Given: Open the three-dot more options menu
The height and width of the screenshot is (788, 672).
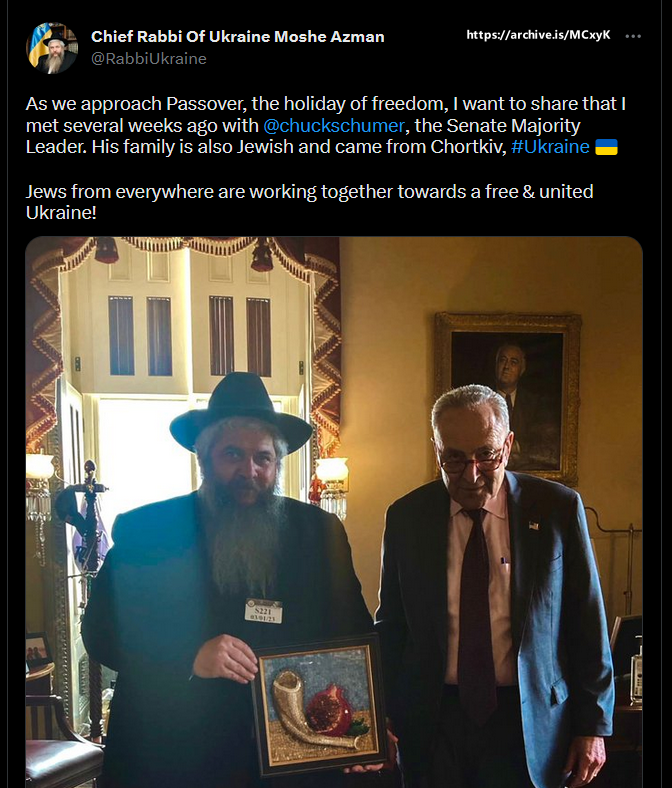Looking at the screenshot, I should point(633,36).
